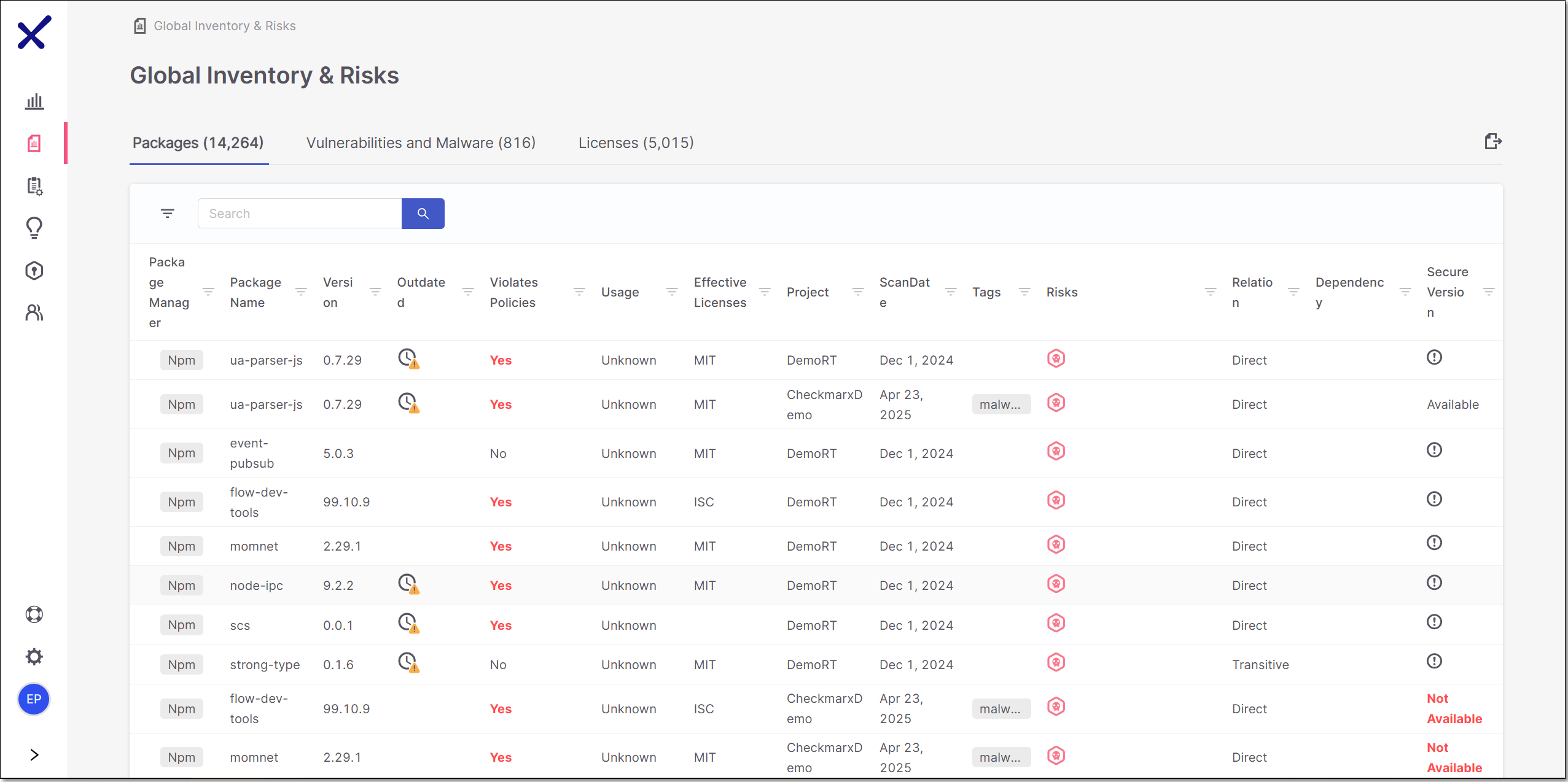The image size is (1568, 782).
Task: Click version 9.2.2 cell
Action: (x=338, y=586)
